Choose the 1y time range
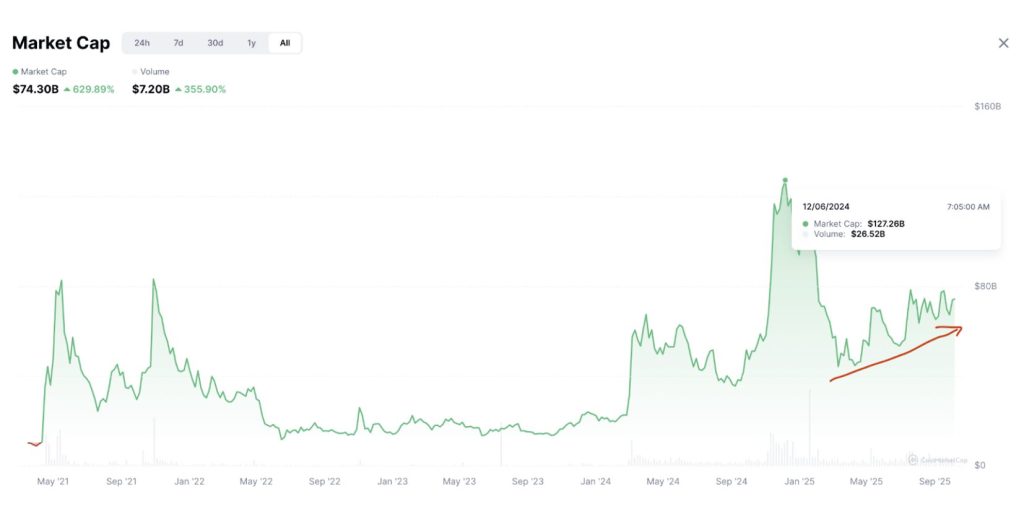This screenshot has width=1024, height=530. [x=251, y=43]
